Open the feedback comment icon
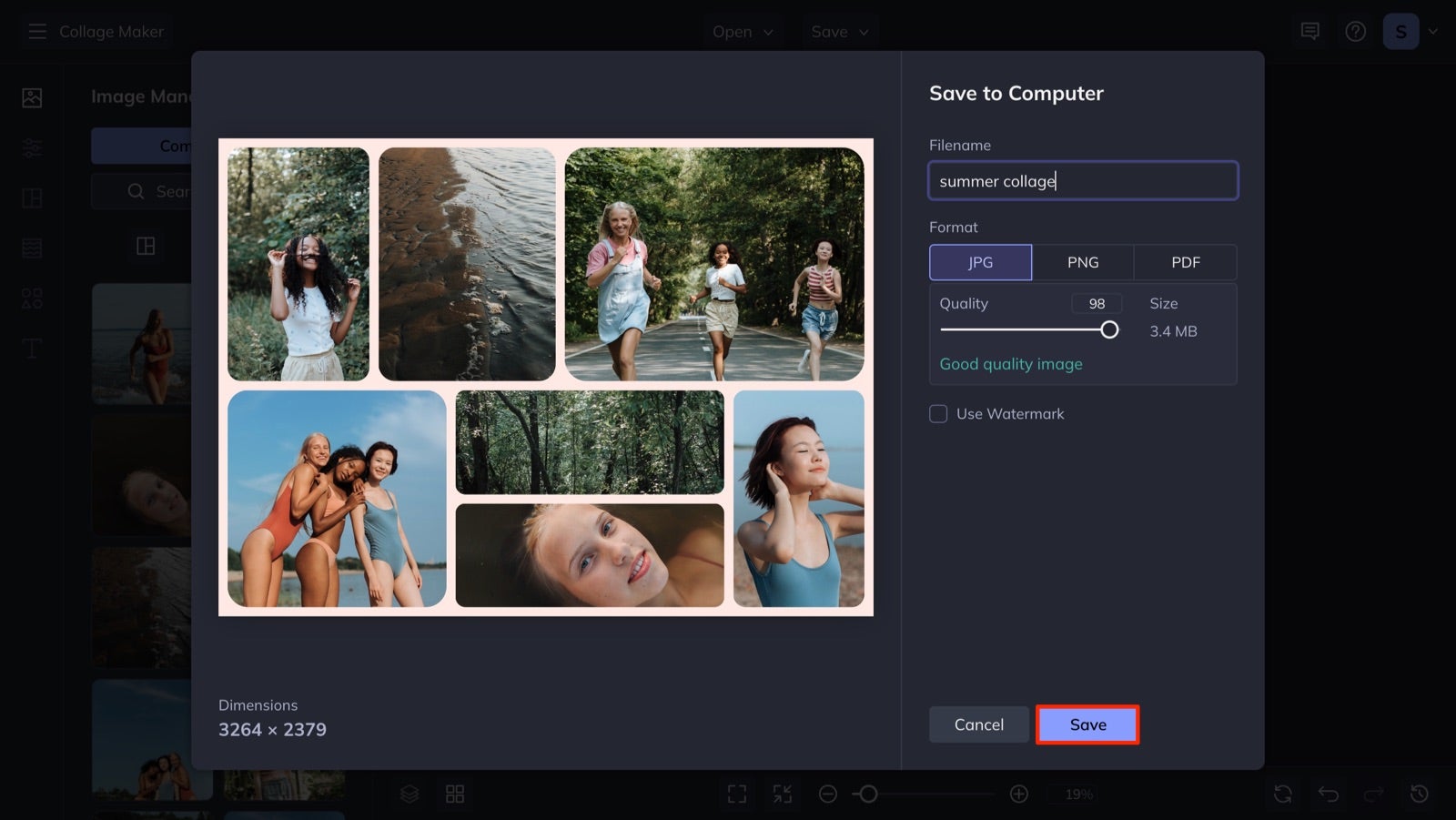 (1310, 32)
